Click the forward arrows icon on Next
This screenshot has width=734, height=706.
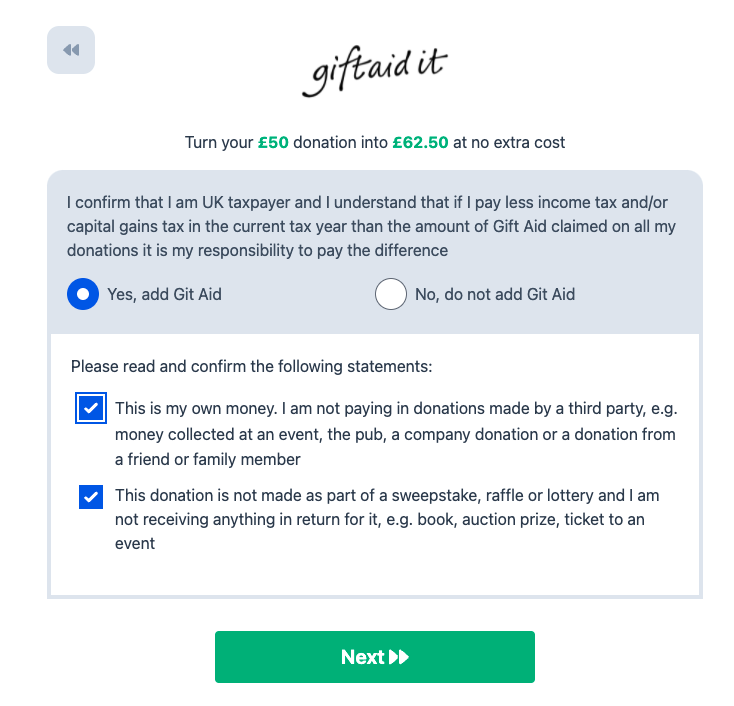pyautogui.click(x=399, y=657)
